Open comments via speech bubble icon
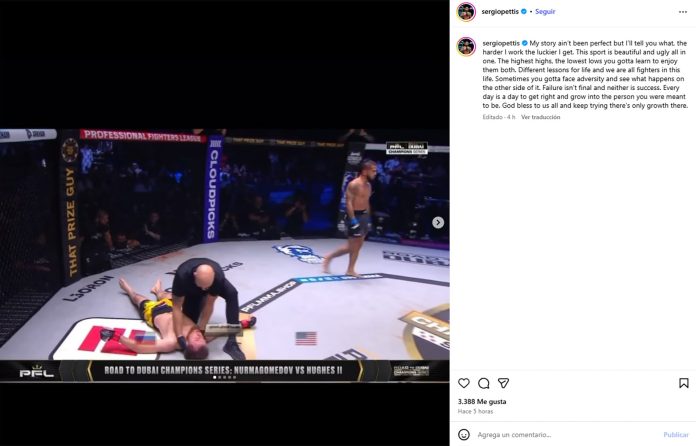Image resolution: width=696 pixels, height=446 pixels. [483, 383]
